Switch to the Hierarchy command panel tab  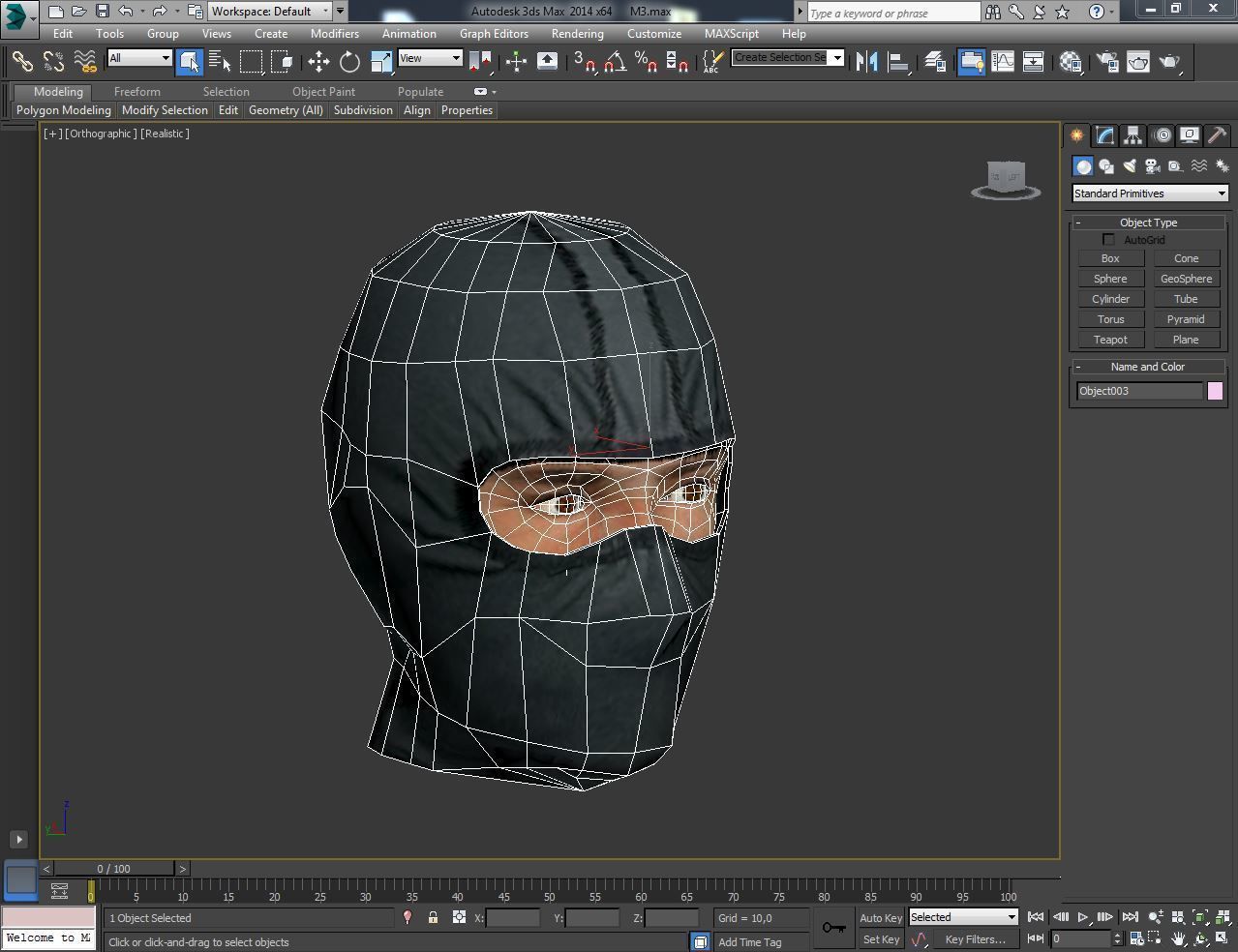1132,135
